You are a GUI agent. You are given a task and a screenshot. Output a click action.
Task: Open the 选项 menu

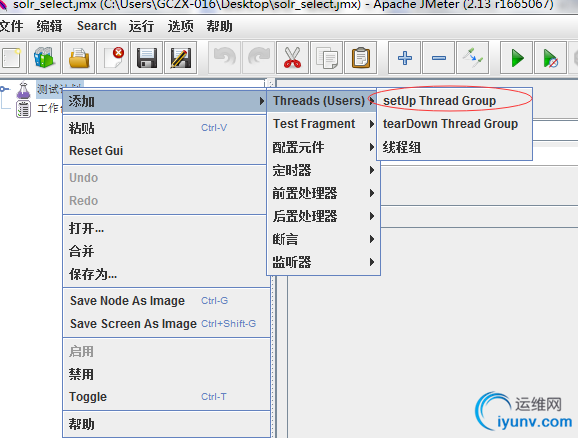pos(181,26)
